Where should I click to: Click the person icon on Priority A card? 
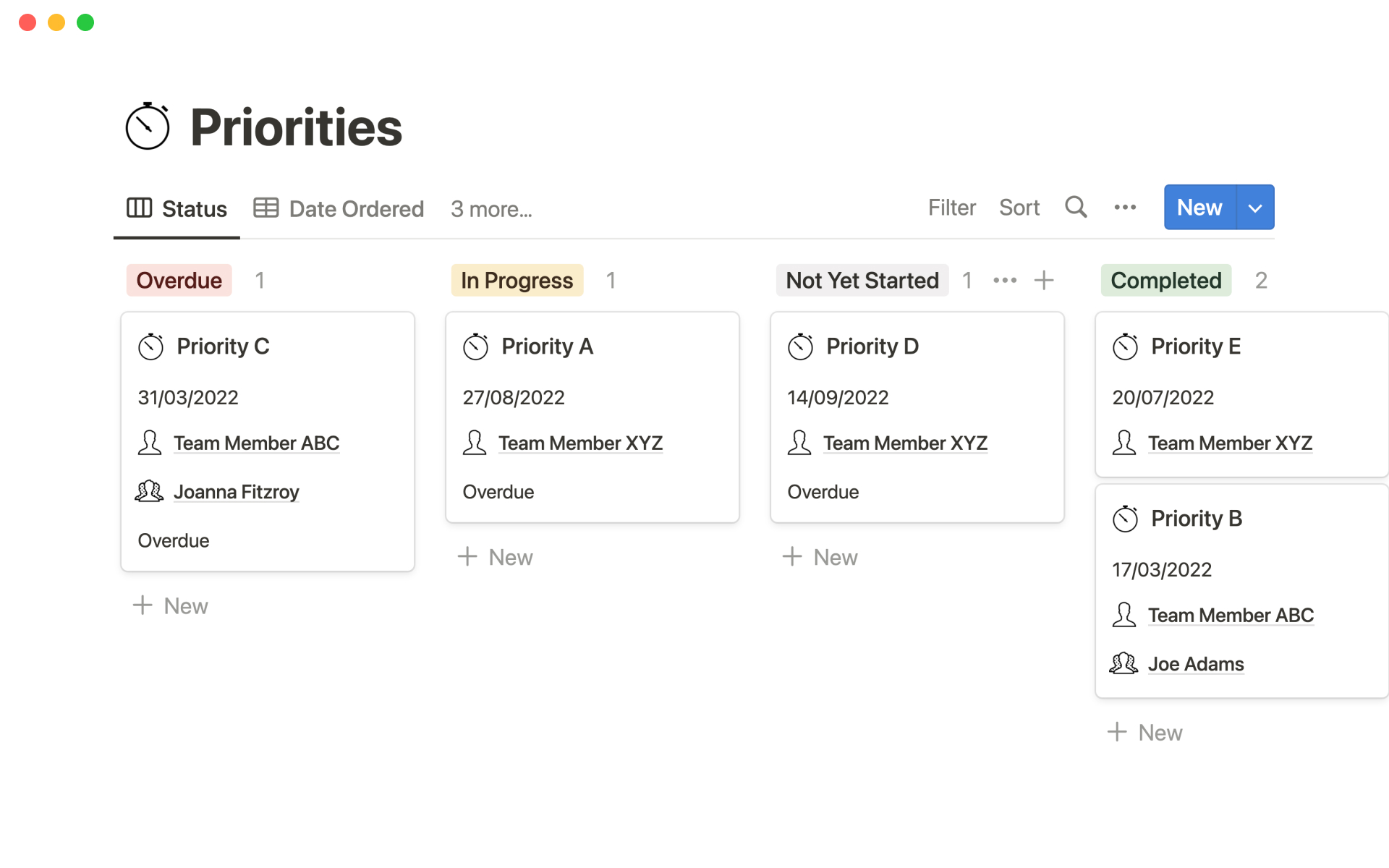[x=475, y=443]
